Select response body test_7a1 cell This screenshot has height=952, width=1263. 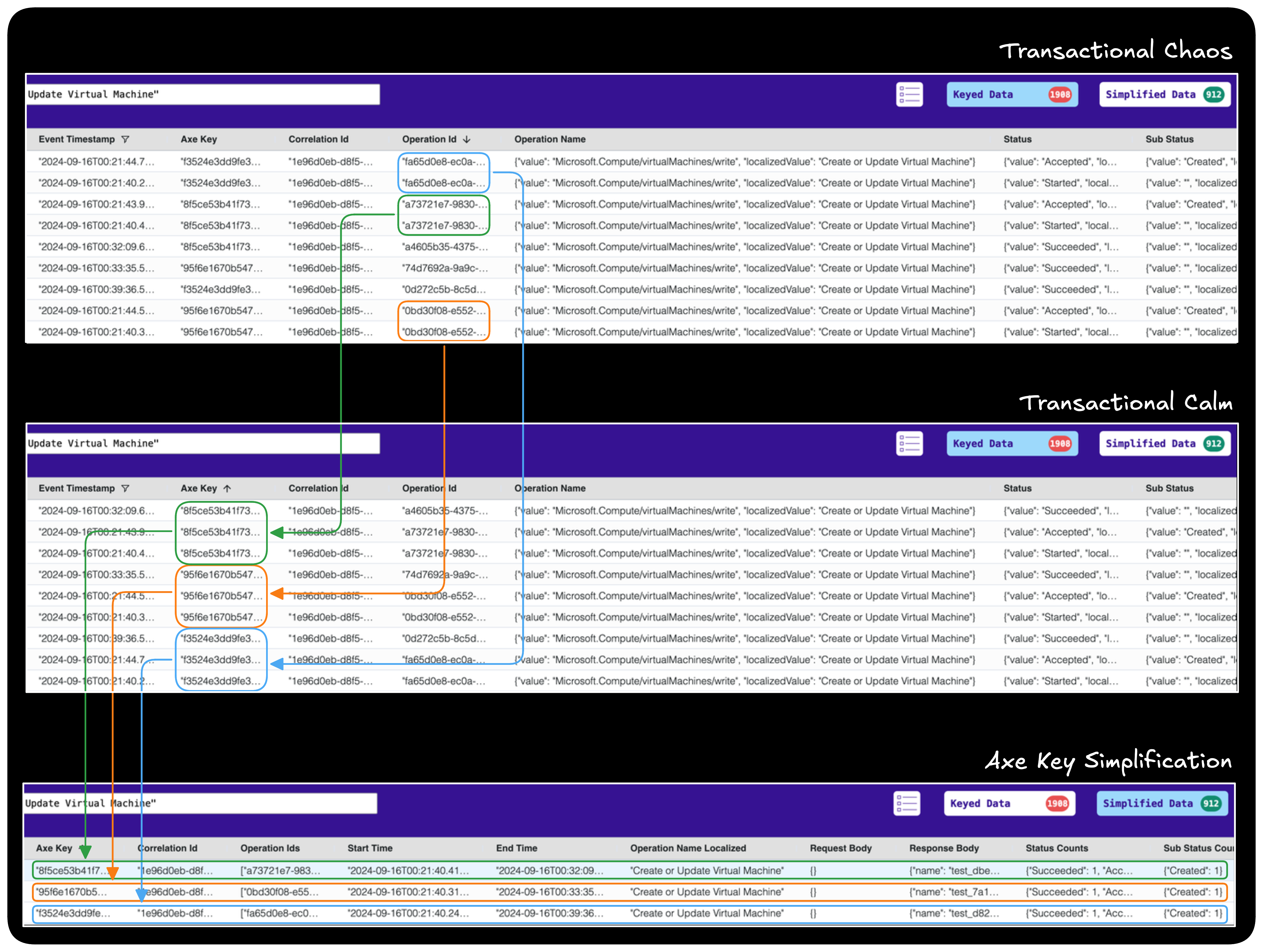(954, 892)
